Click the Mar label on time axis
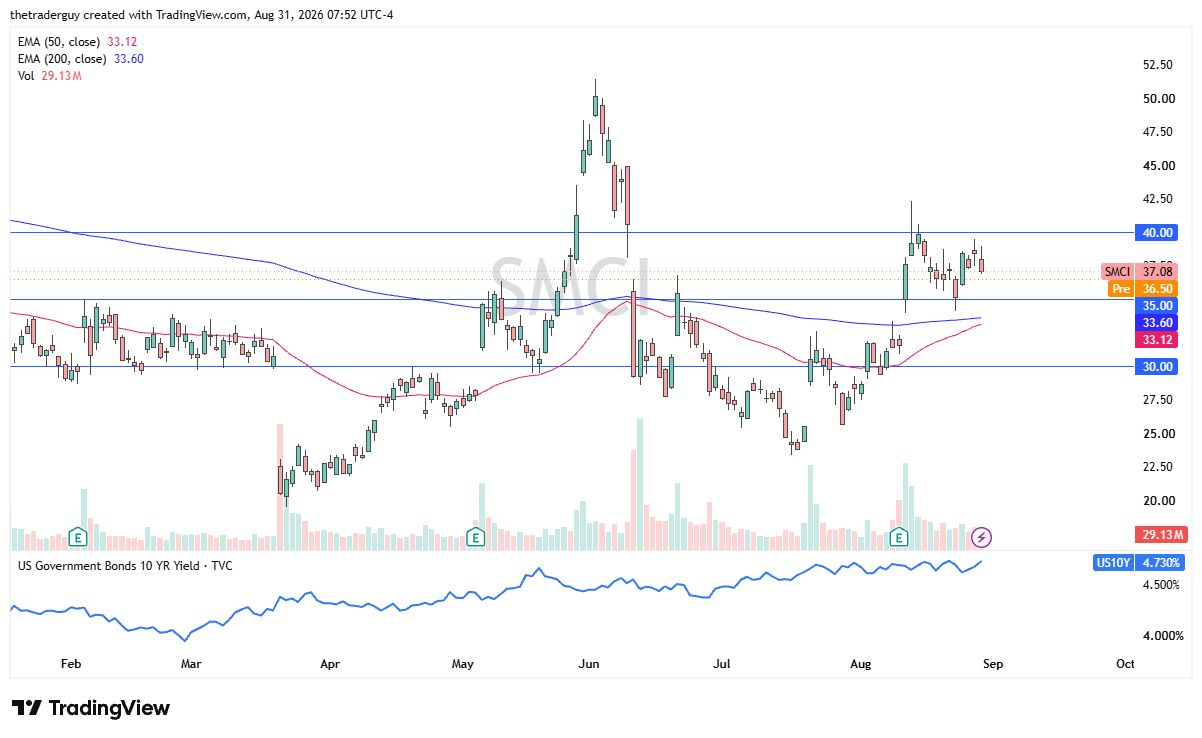Screen dimensions: 1202x738 click(x=192, y=663)
